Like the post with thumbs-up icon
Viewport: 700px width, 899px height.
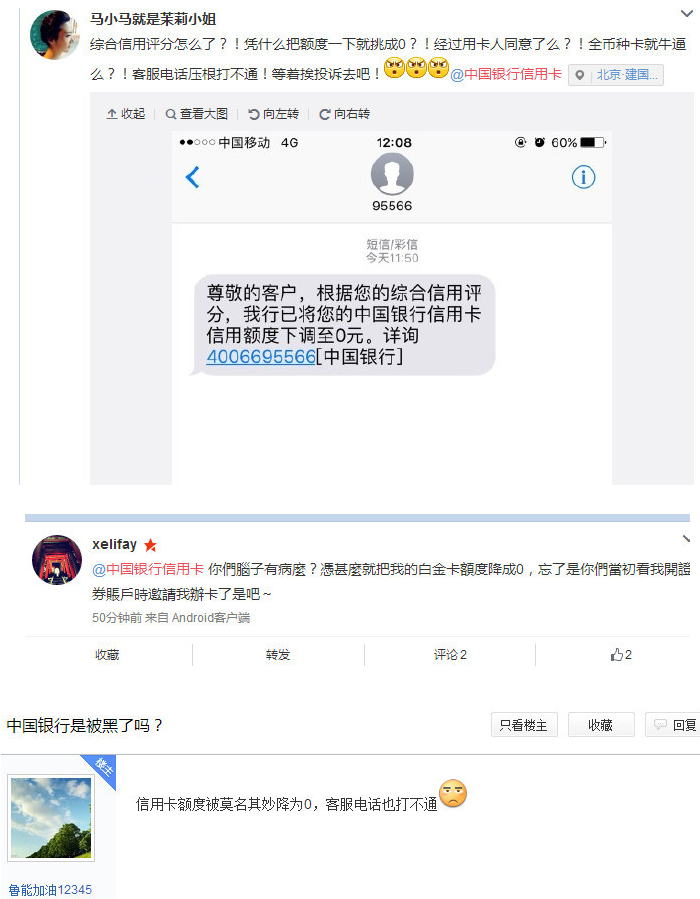tap(621, 654)
